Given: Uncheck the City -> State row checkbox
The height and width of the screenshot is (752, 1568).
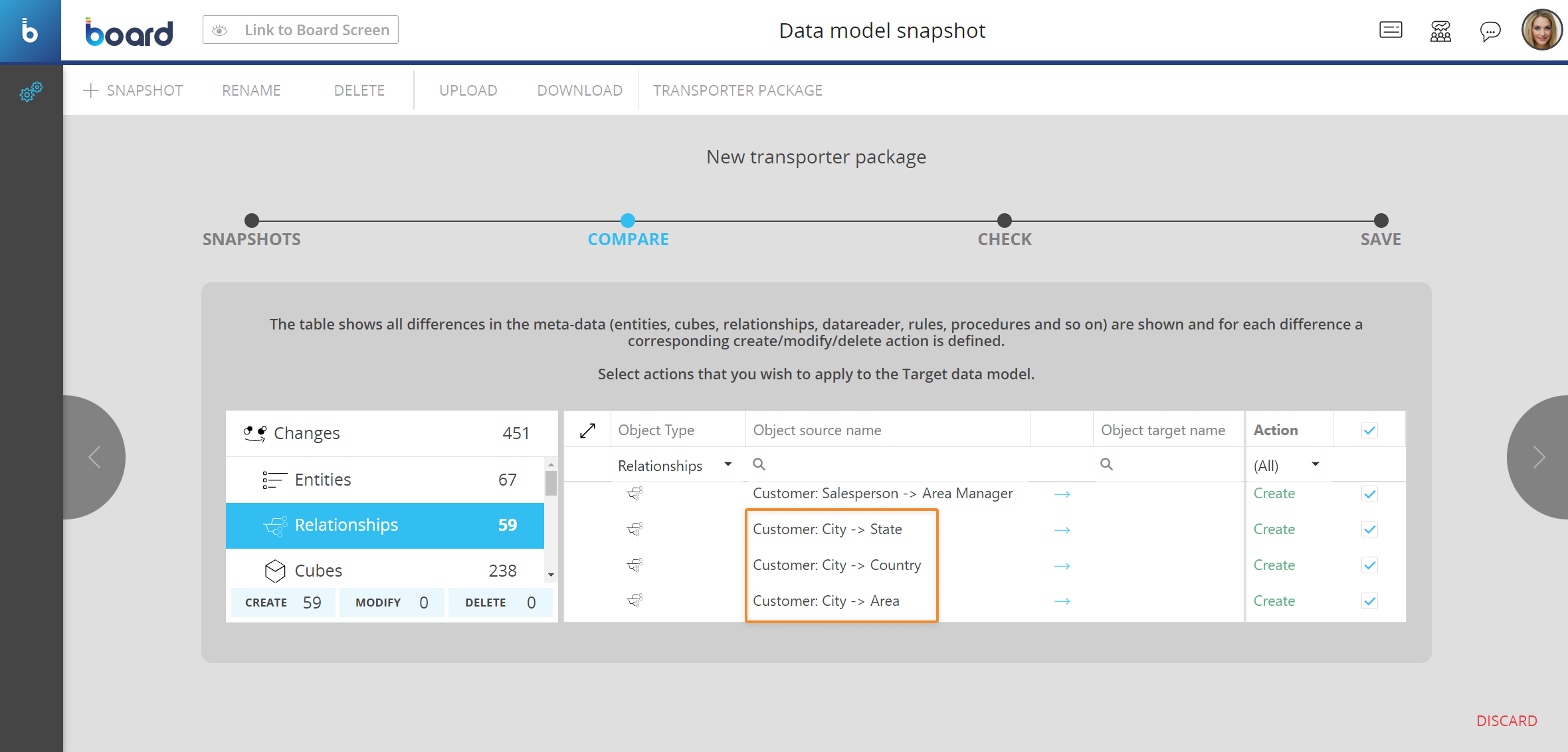Looking at the screenshot, I should [x=1369, y=529].
